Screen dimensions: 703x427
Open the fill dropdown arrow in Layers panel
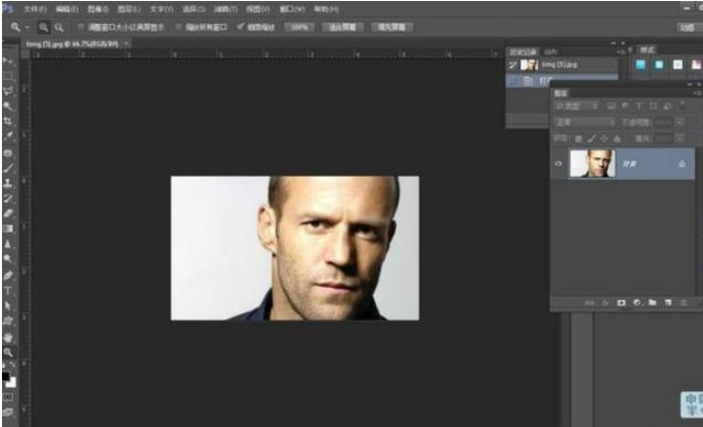[x=680, y=138]
